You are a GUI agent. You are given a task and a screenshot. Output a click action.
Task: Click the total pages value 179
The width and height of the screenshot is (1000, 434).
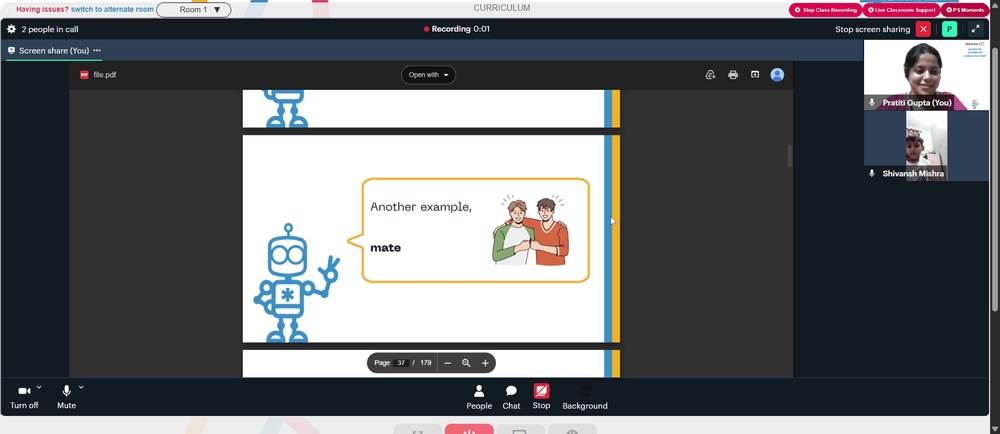[x=425, y=363]
